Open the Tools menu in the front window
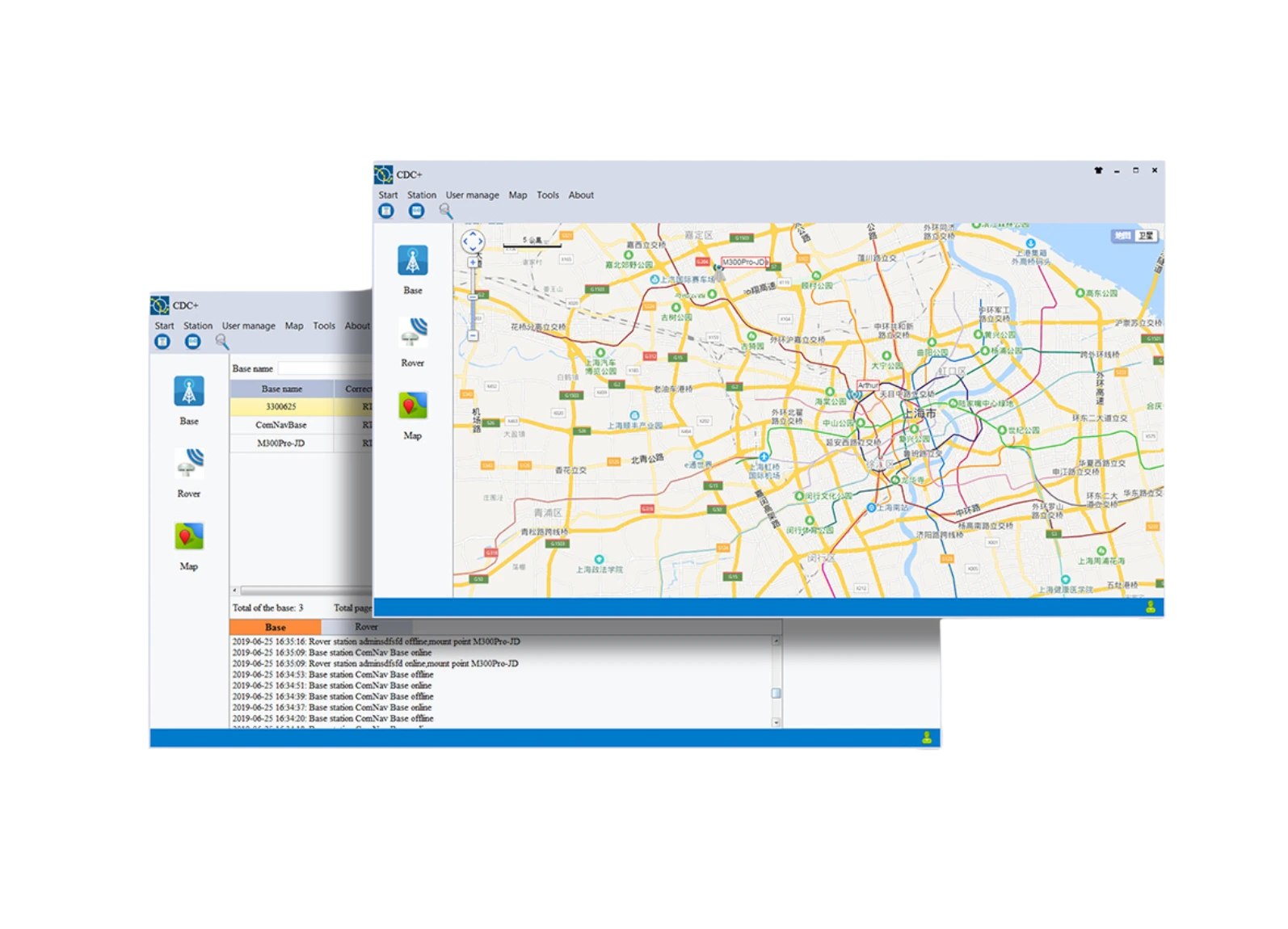 click(x=547, y=195)
